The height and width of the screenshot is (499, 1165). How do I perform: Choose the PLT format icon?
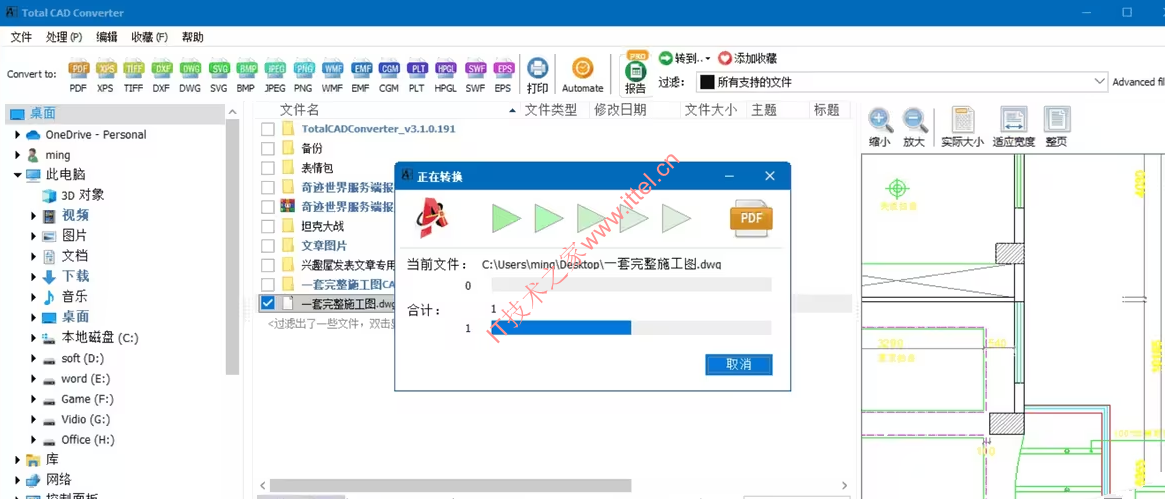coord(417,75)
